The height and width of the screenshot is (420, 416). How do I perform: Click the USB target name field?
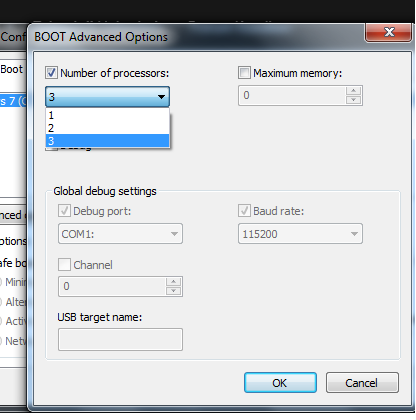[120, 339]
